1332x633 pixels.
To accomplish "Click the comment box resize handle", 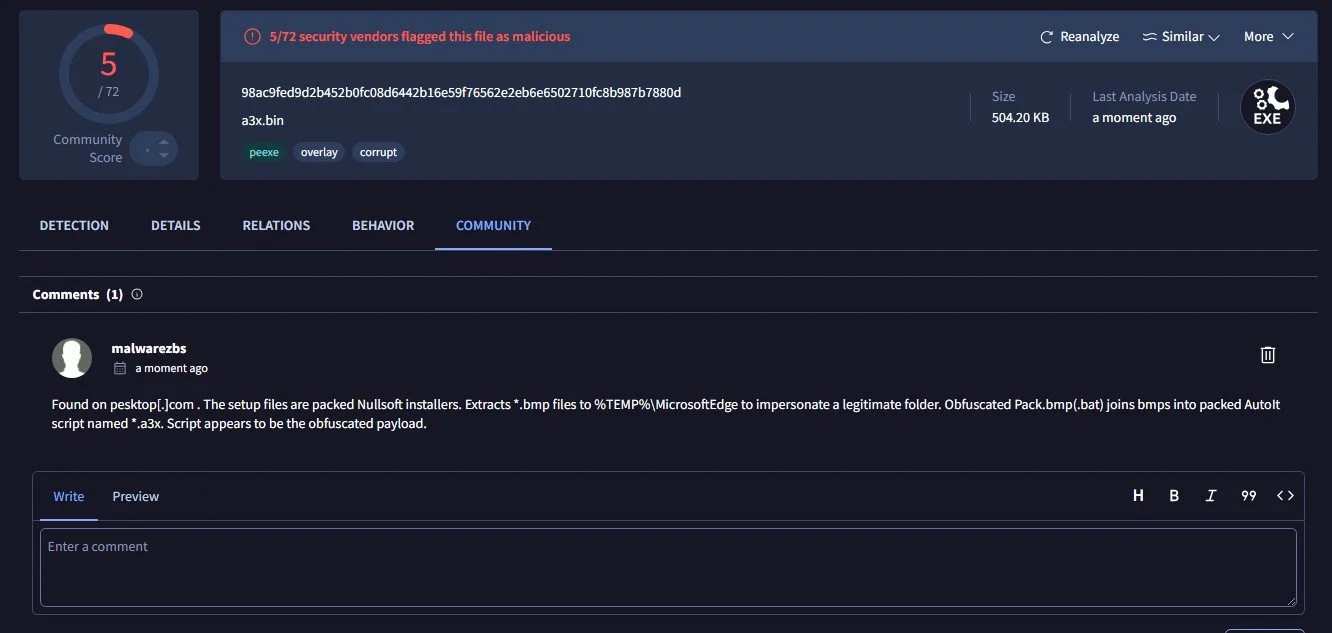I will point(1290,600).
